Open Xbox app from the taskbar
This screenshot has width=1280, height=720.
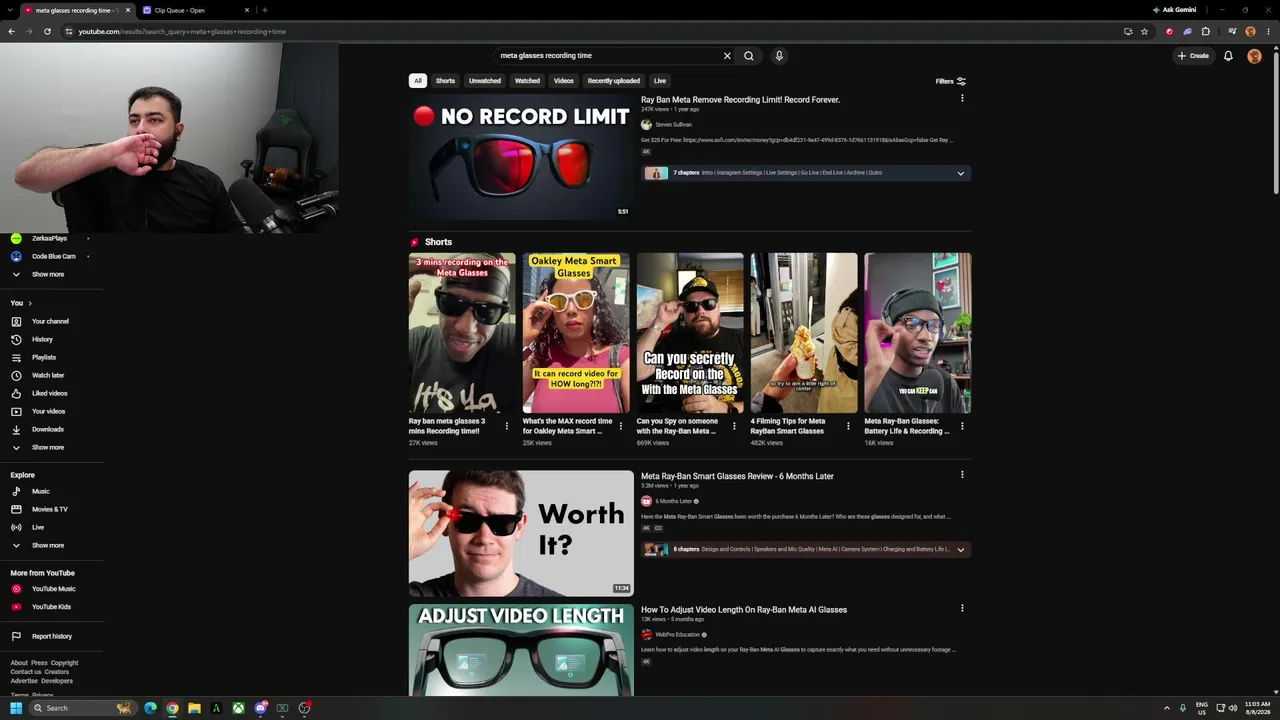(239, 708)
